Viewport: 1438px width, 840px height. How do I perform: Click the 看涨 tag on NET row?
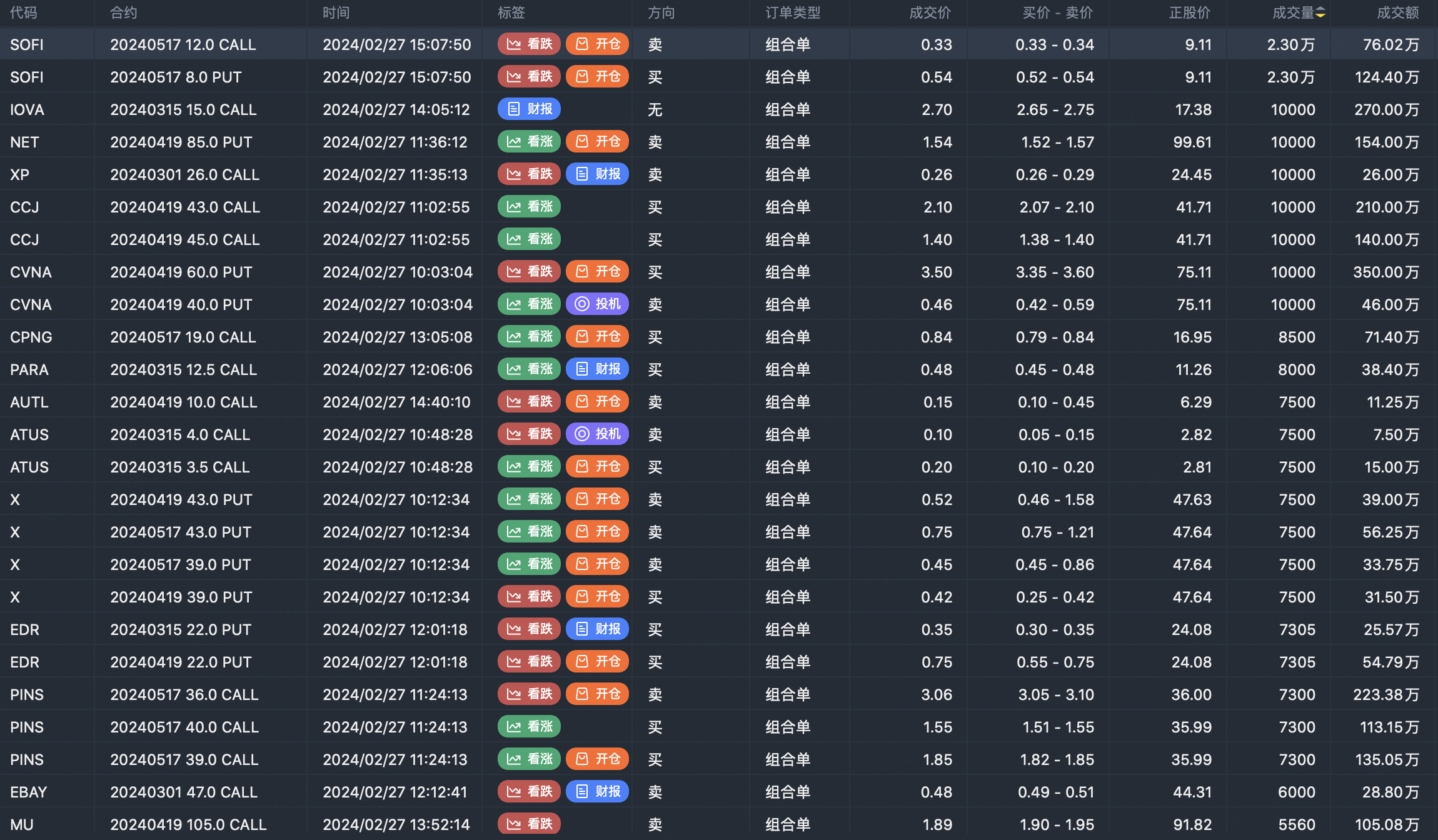coord(529,142)
